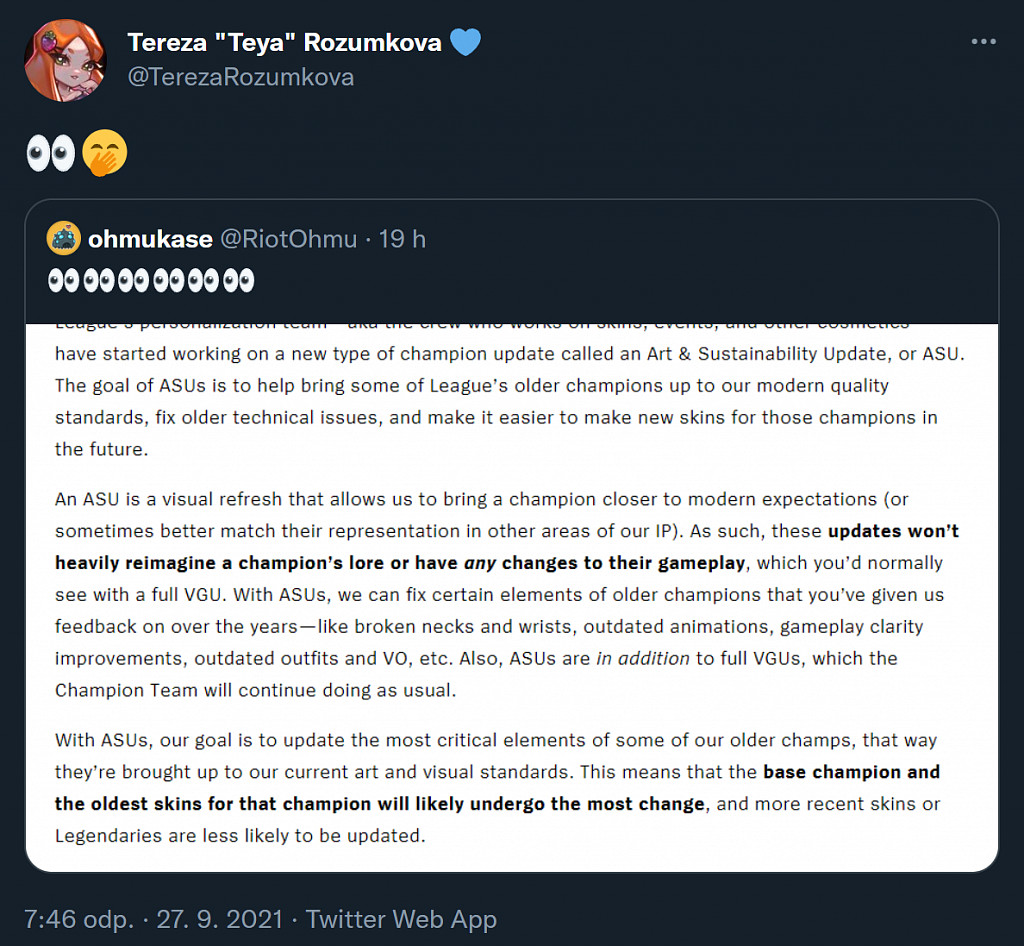Click the bold "base champion and" phrase
The image size is (1024, 946).
851,772
